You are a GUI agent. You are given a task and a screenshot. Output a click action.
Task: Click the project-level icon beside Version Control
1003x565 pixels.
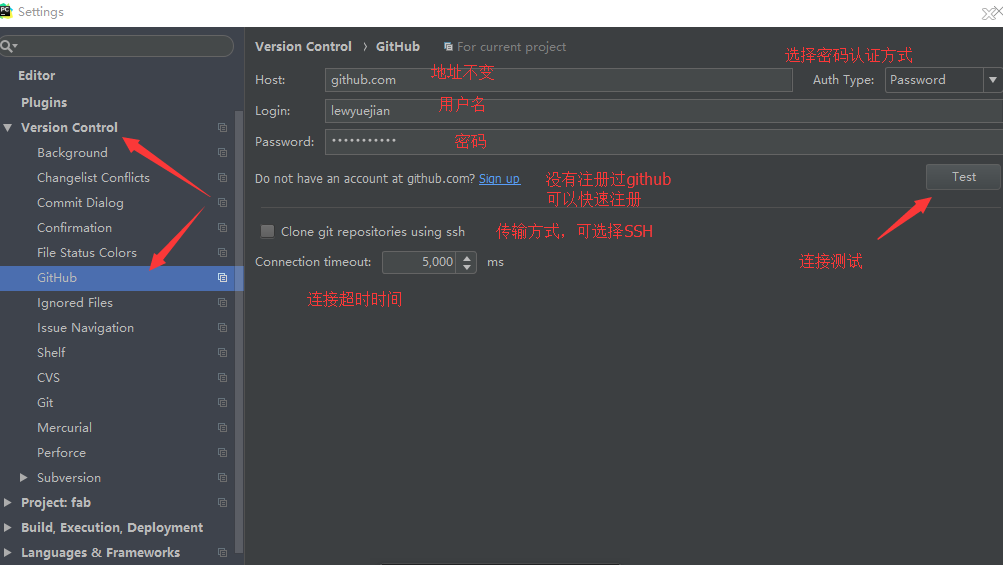[222, 127]
